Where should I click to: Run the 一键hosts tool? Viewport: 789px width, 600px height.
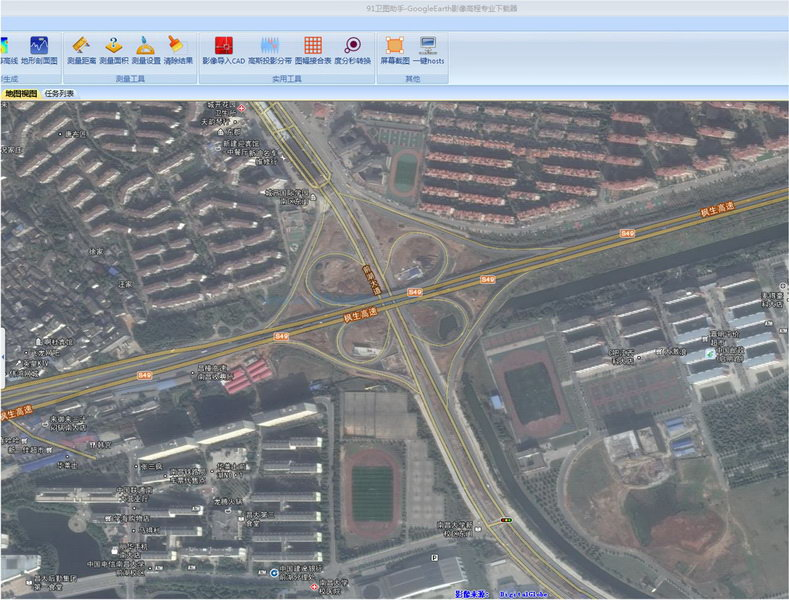(x=428, y=50)
